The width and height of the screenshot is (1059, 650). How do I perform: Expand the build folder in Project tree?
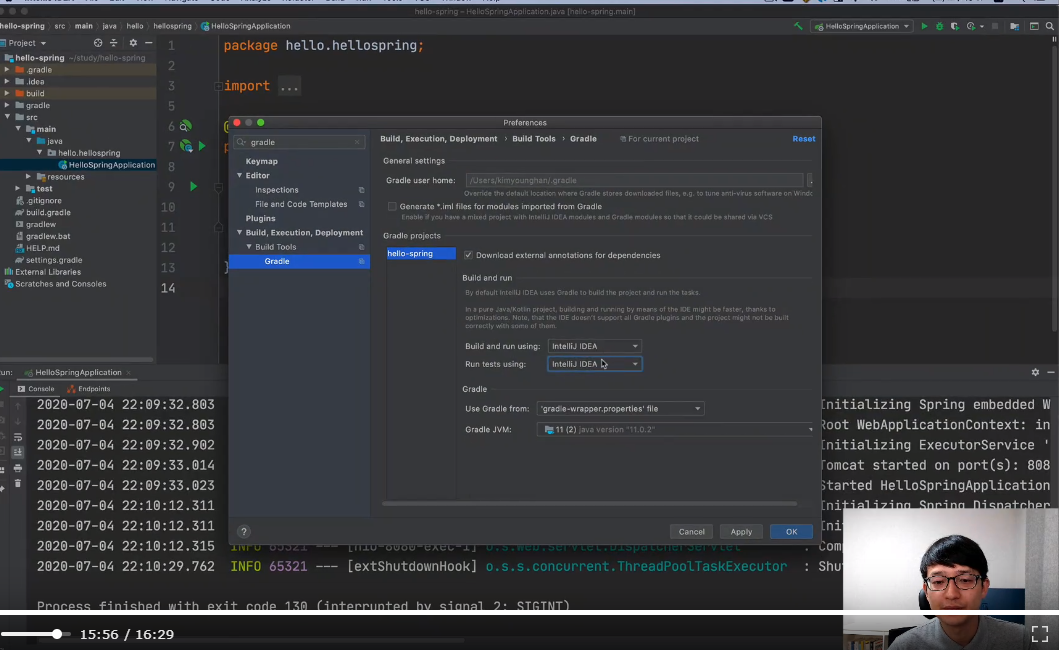click(x=7, y=93)
